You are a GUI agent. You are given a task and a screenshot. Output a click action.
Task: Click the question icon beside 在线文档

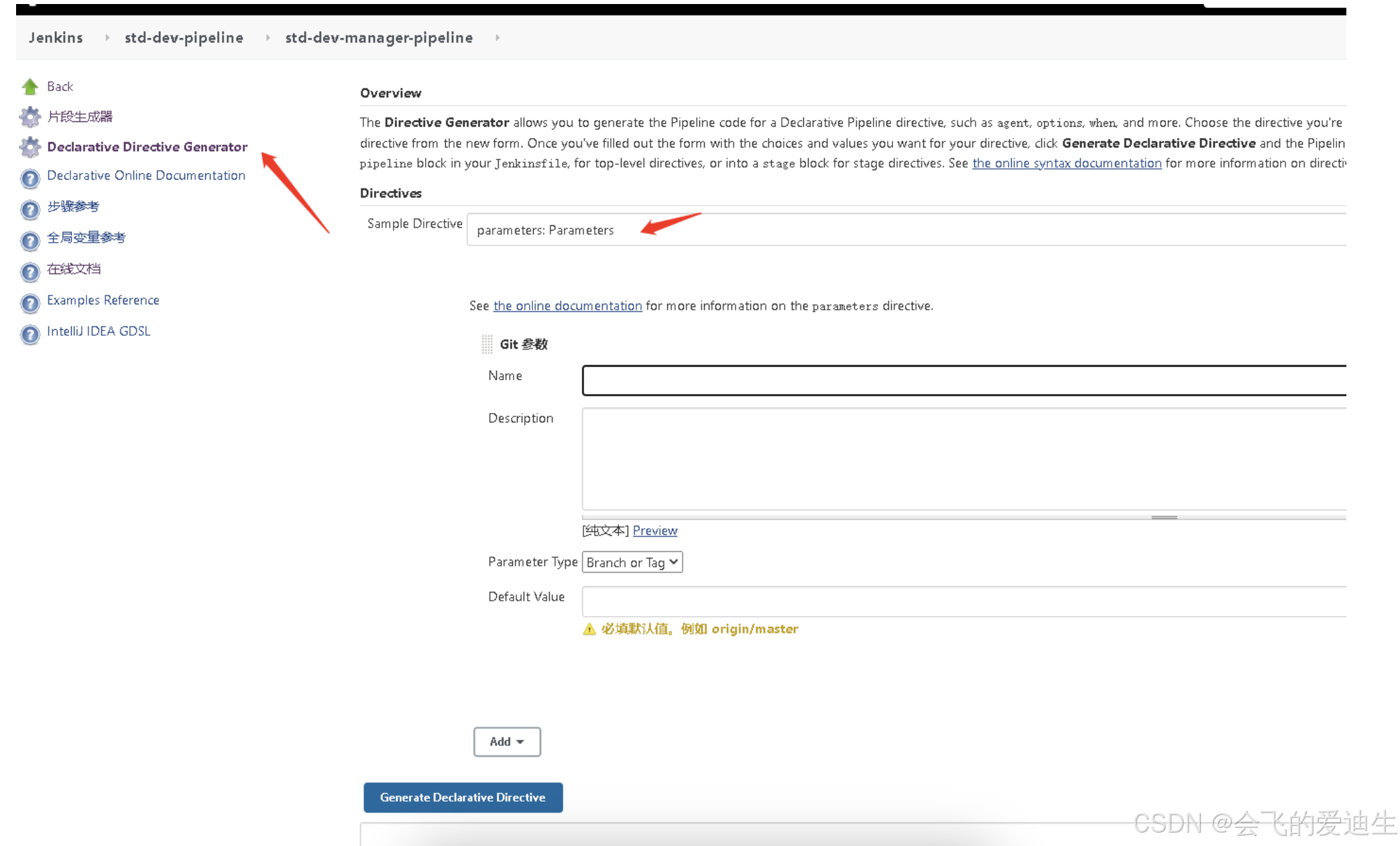[30, 272]
